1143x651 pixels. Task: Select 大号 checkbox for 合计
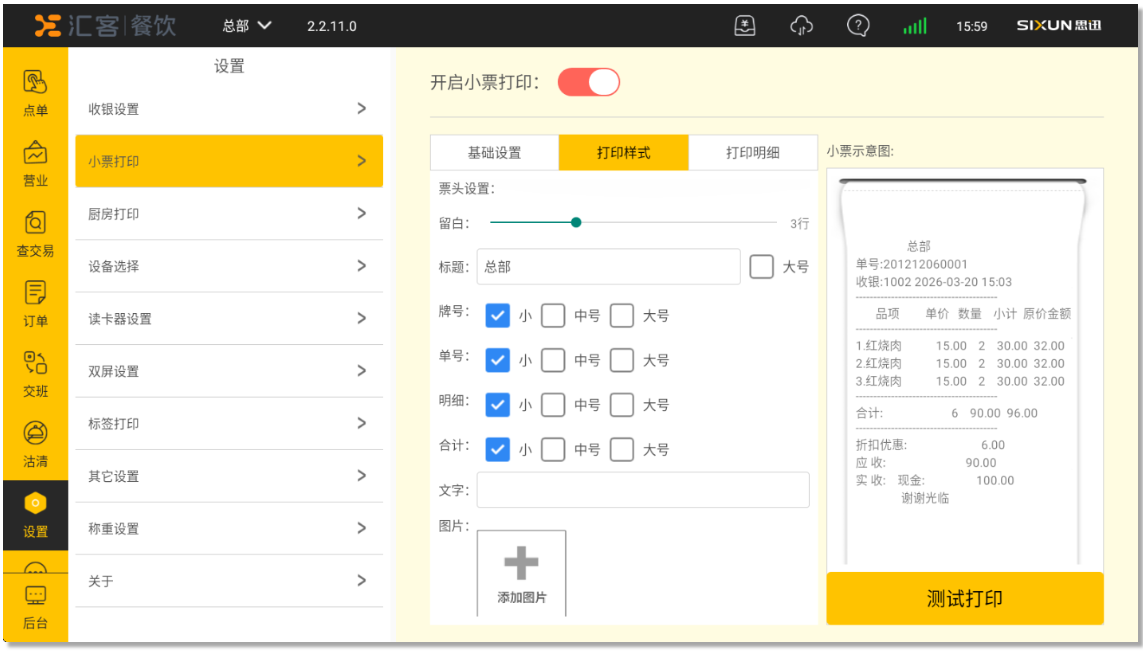pos(622,450)
